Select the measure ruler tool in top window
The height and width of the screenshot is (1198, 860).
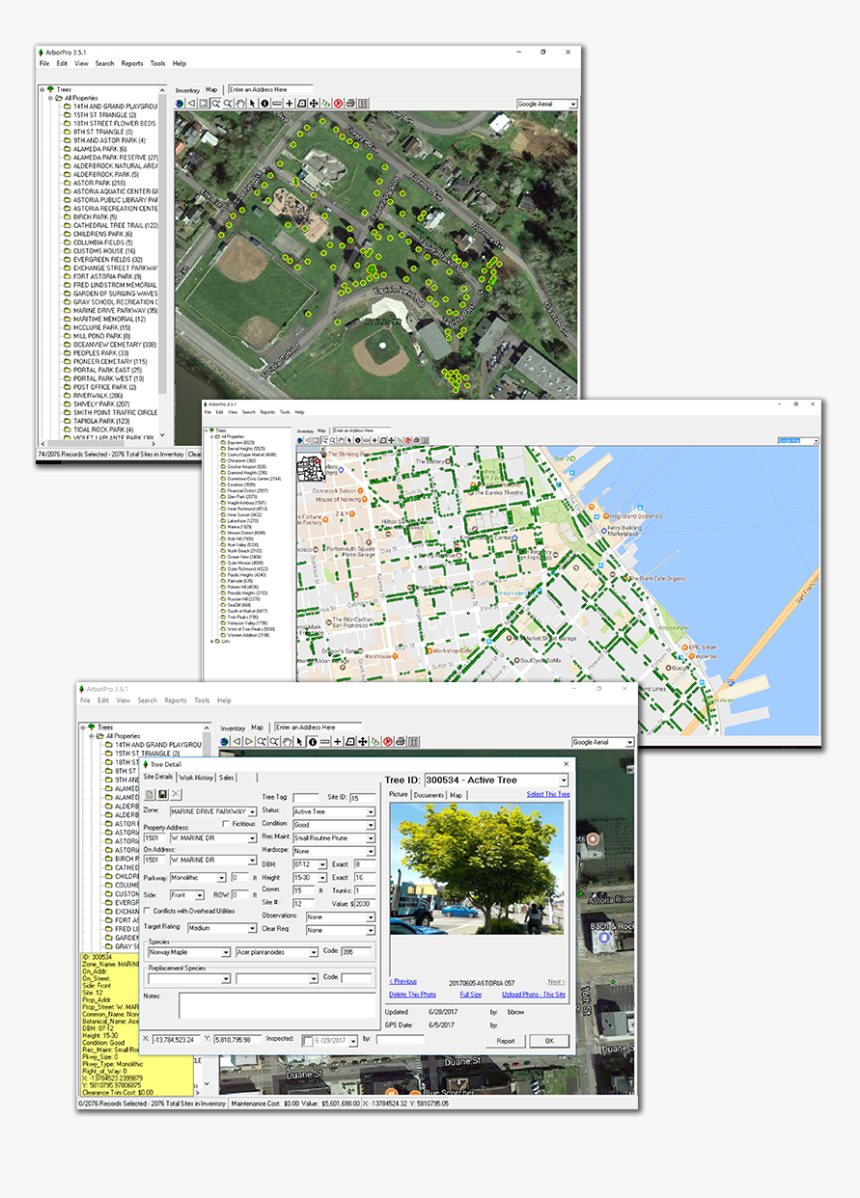277,103
